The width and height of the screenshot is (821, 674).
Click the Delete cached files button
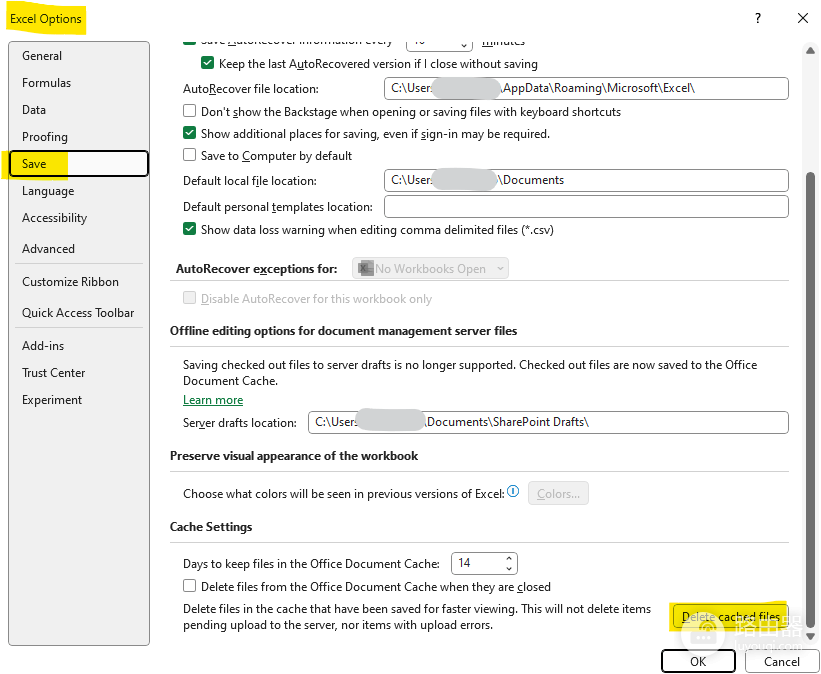pos(730,617)
